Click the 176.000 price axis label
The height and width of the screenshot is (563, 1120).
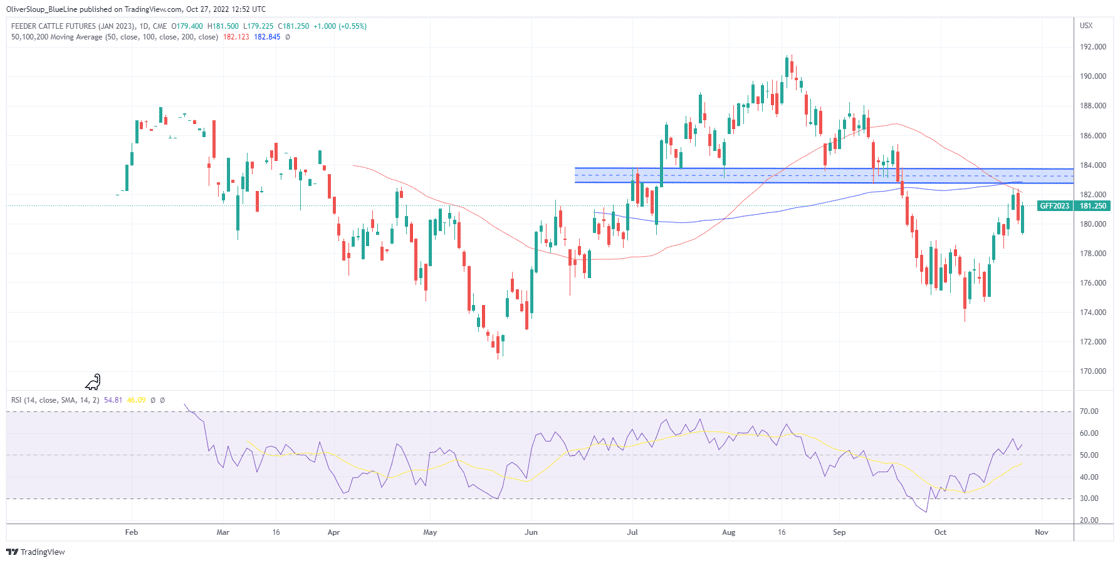pyautogui.click(x=1092, y=283)
